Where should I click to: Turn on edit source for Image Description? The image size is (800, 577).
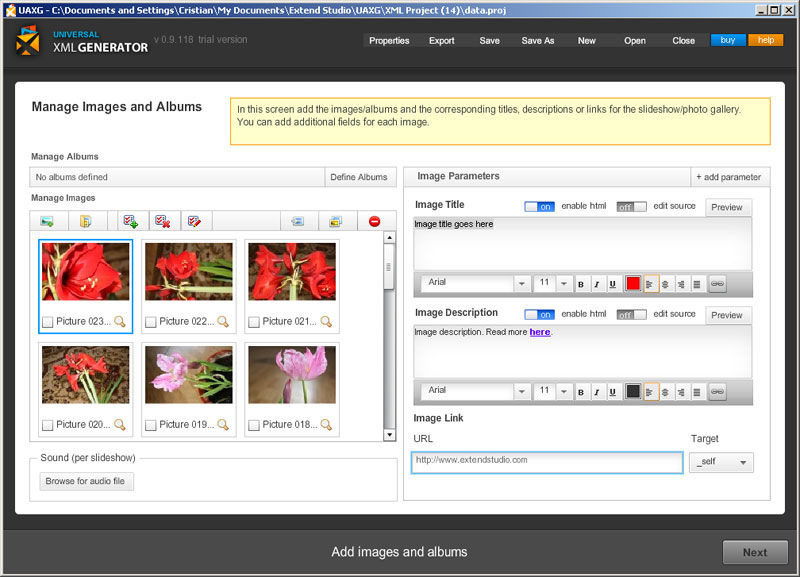[x=631, y=314]
